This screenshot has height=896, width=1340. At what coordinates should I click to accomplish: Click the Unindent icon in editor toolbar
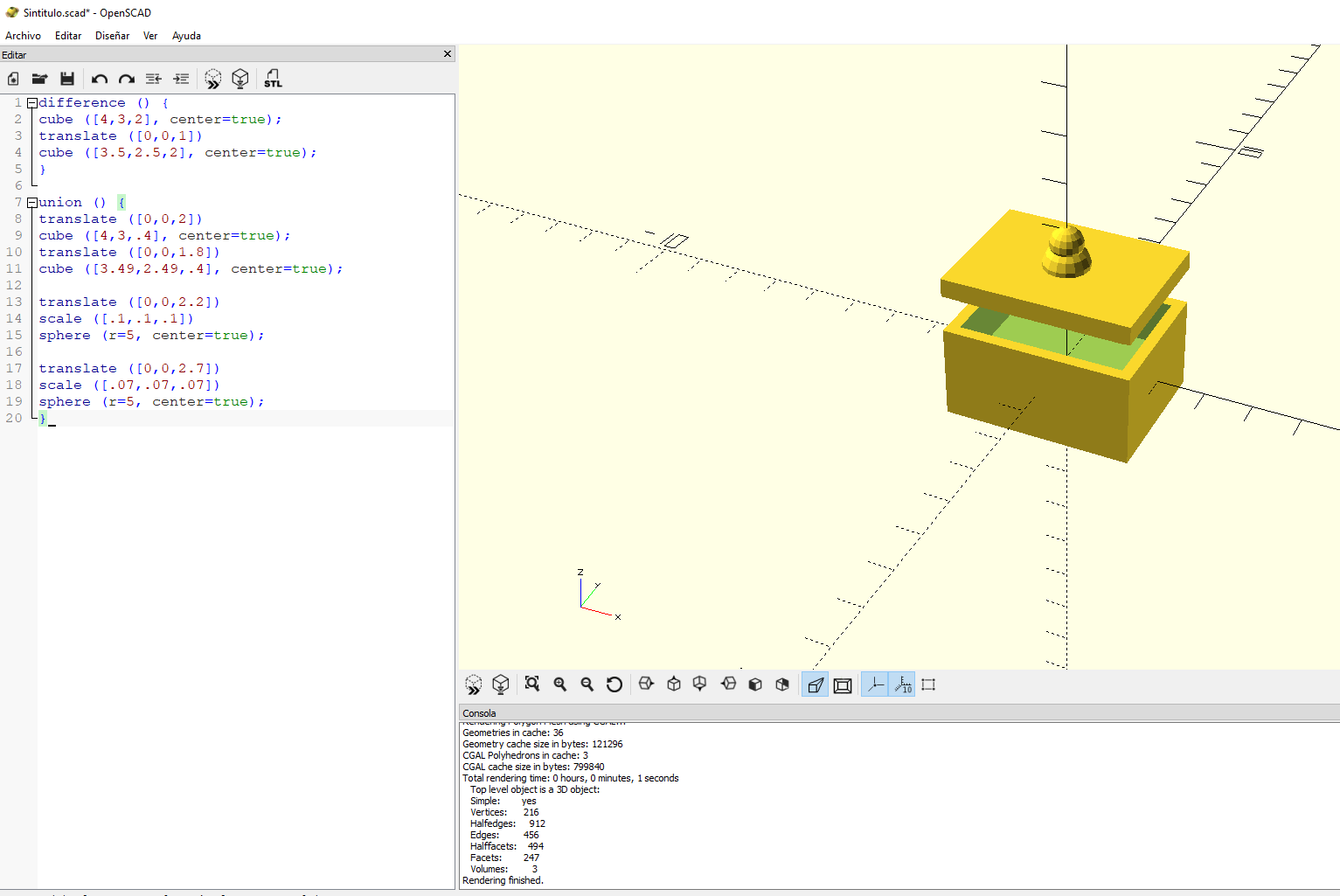click(154, 79)
